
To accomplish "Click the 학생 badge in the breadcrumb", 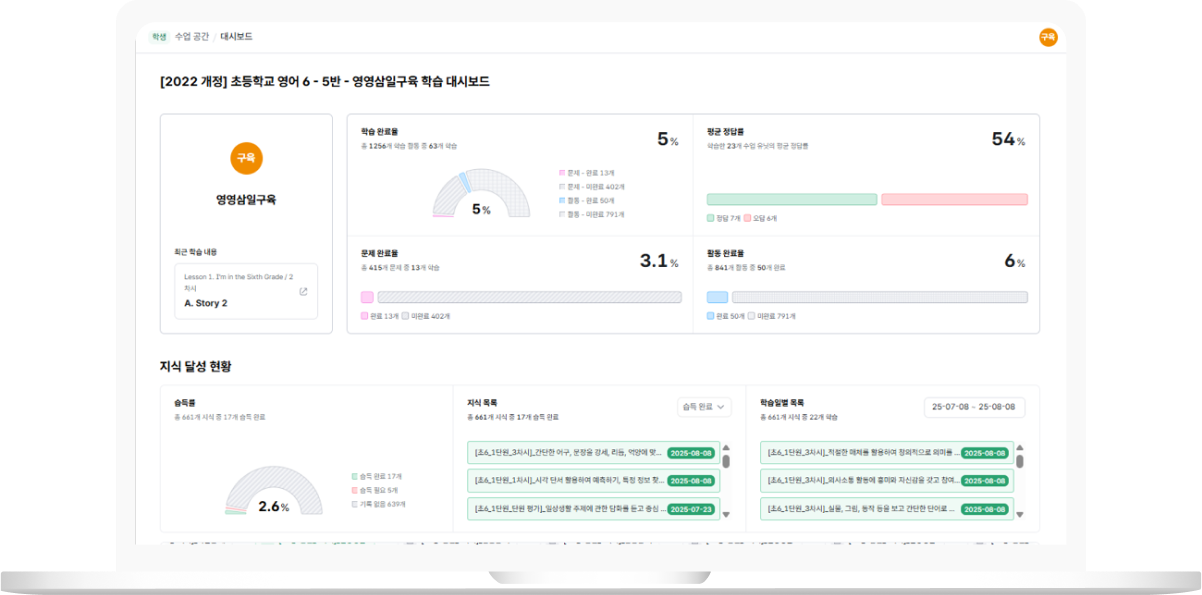I will coord(159,37).
